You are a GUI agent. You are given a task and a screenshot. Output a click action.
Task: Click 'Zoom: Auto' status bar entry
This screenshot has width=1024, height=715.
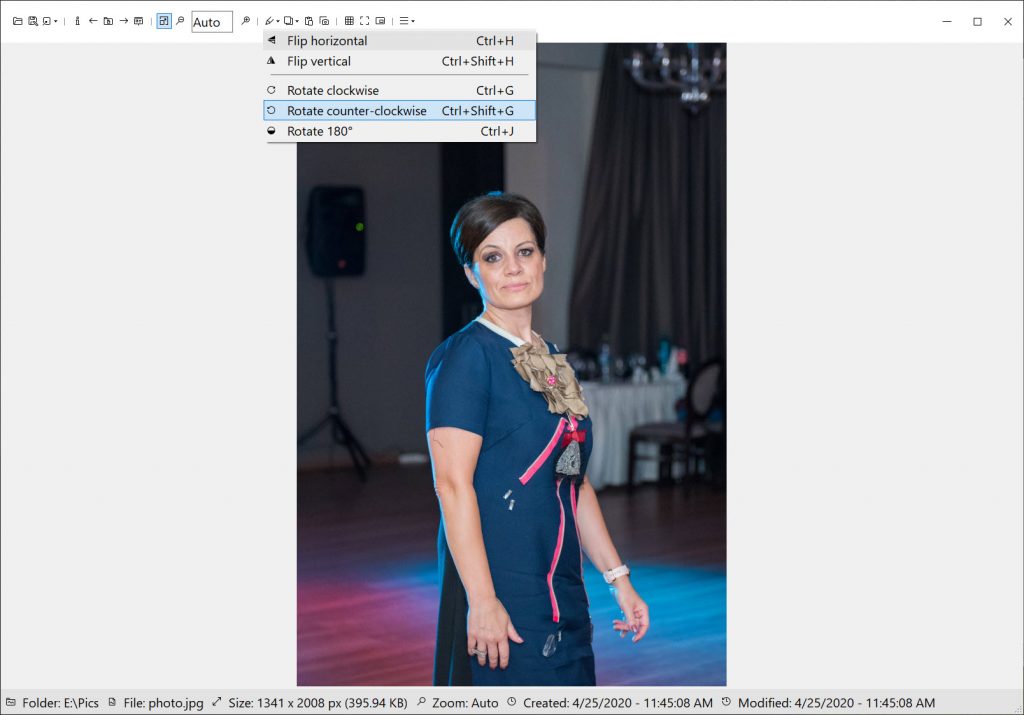465,703
